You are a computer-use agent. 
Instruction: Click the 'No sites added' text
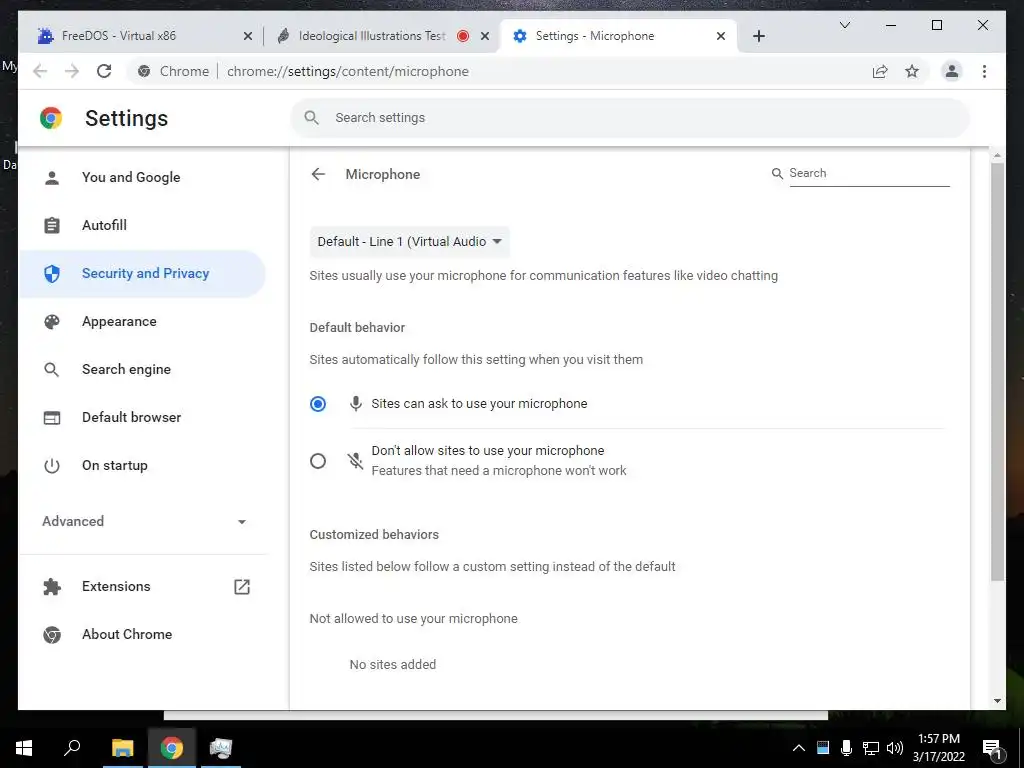pos(392,665)
